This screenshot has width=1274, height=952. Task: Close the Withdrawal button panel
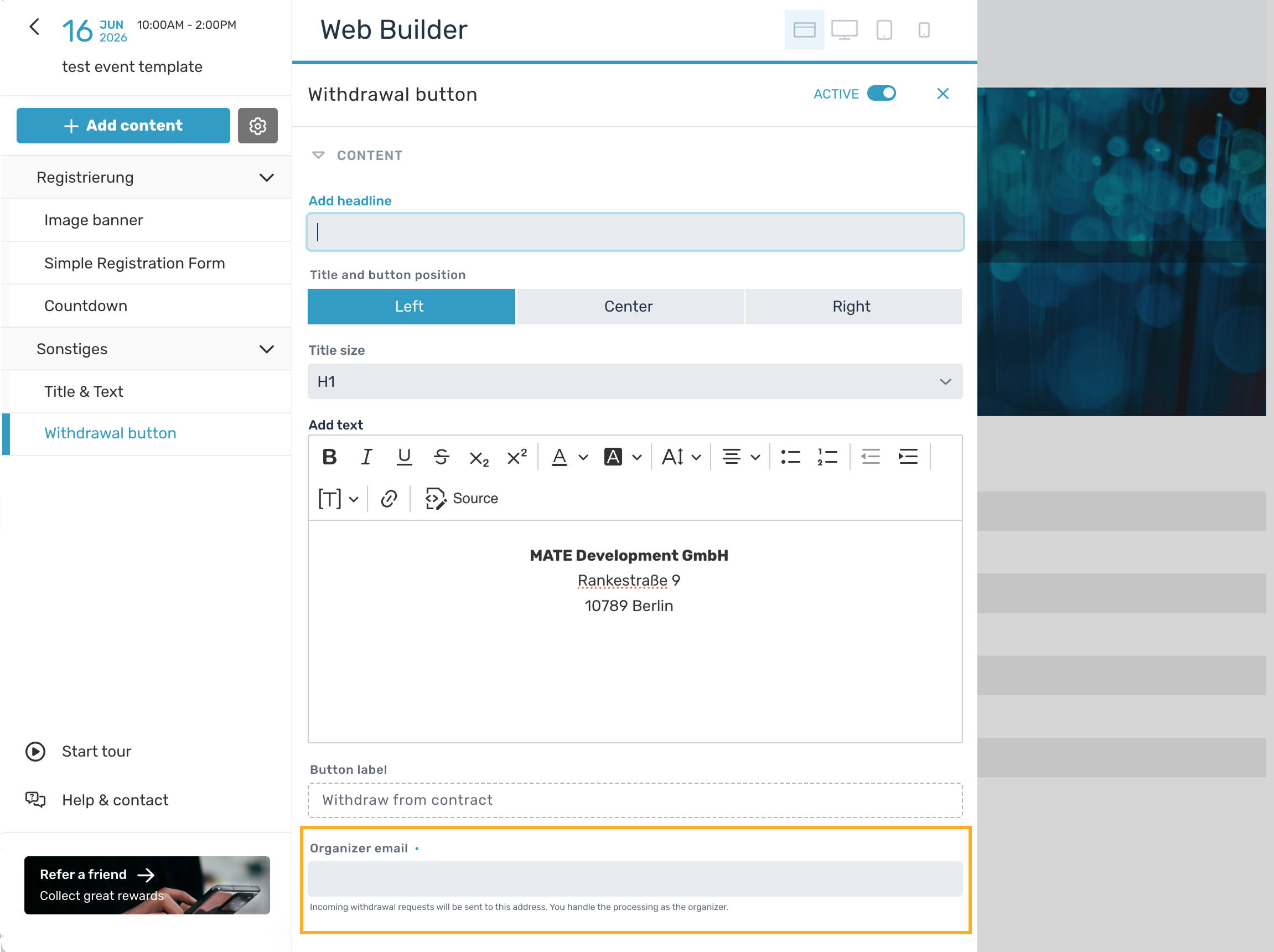tap(943, 94)
